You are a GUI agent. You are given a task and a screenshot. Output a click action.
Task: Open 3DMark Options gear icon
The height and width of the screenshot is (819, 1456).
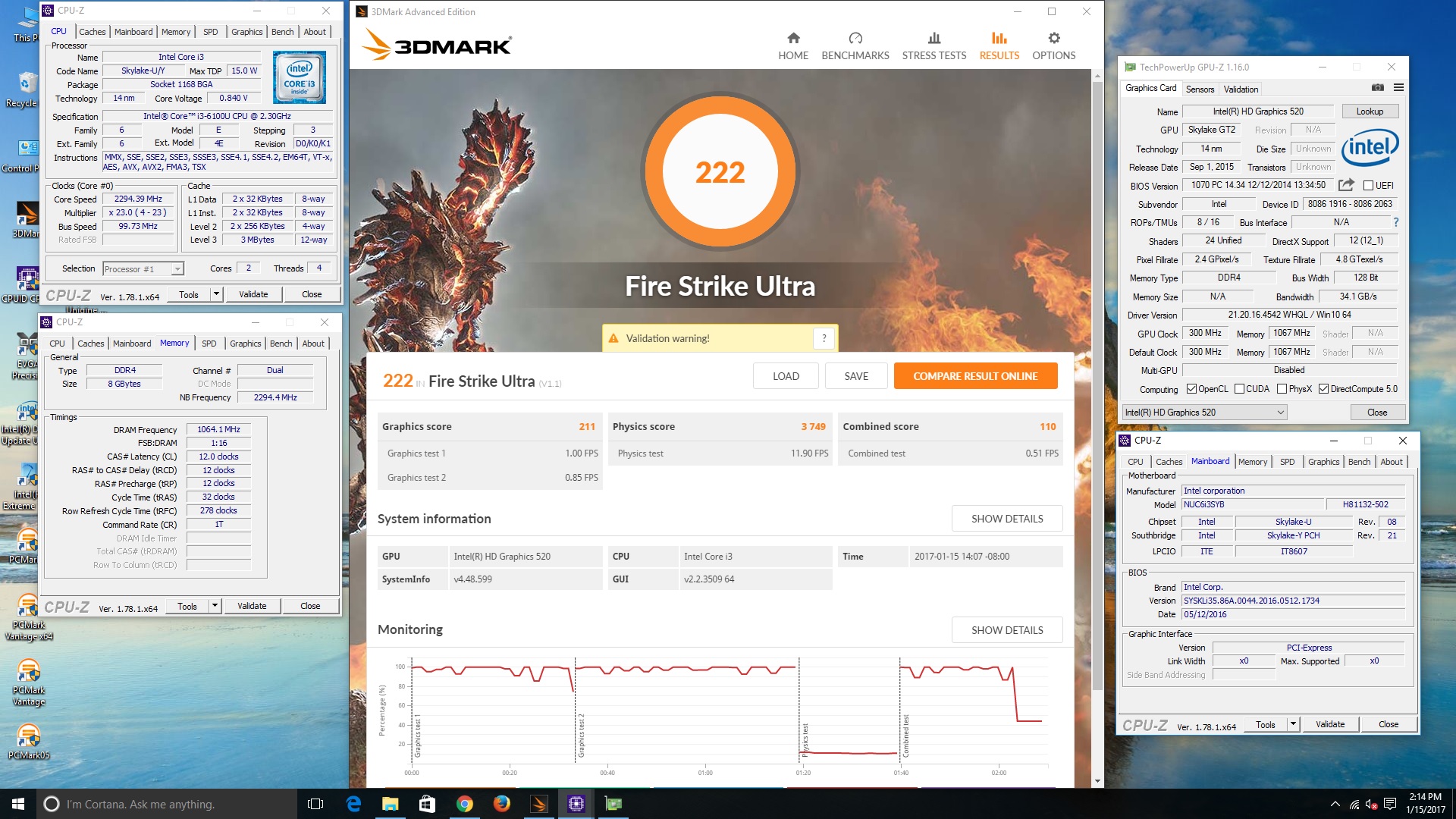pos(1054,38)
